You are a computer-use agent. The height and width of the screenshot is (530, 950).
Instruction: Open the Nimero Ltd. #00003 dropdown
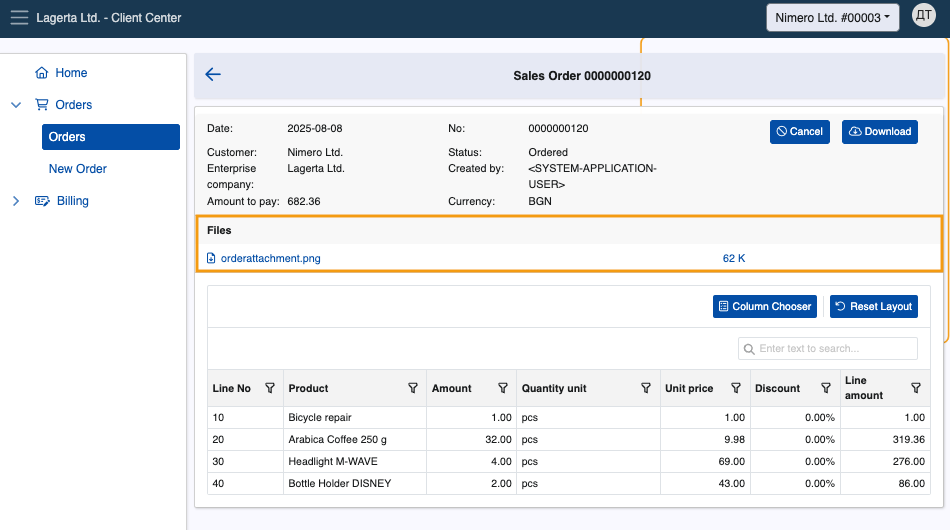tap(832, 18)
